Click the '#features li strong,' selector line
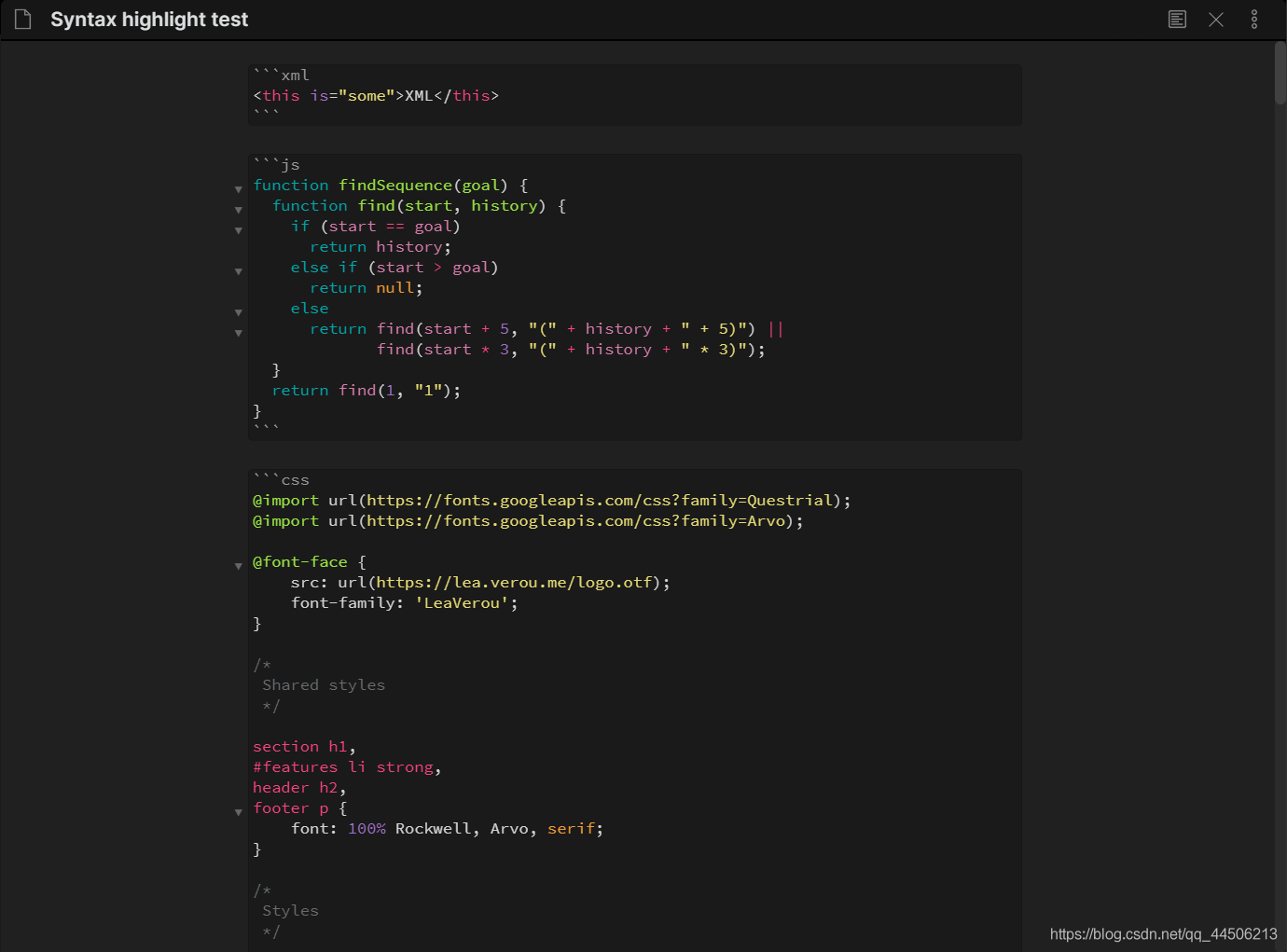Image resolution: width=1287 pixels, height=952 pixels. coord(347,767)
